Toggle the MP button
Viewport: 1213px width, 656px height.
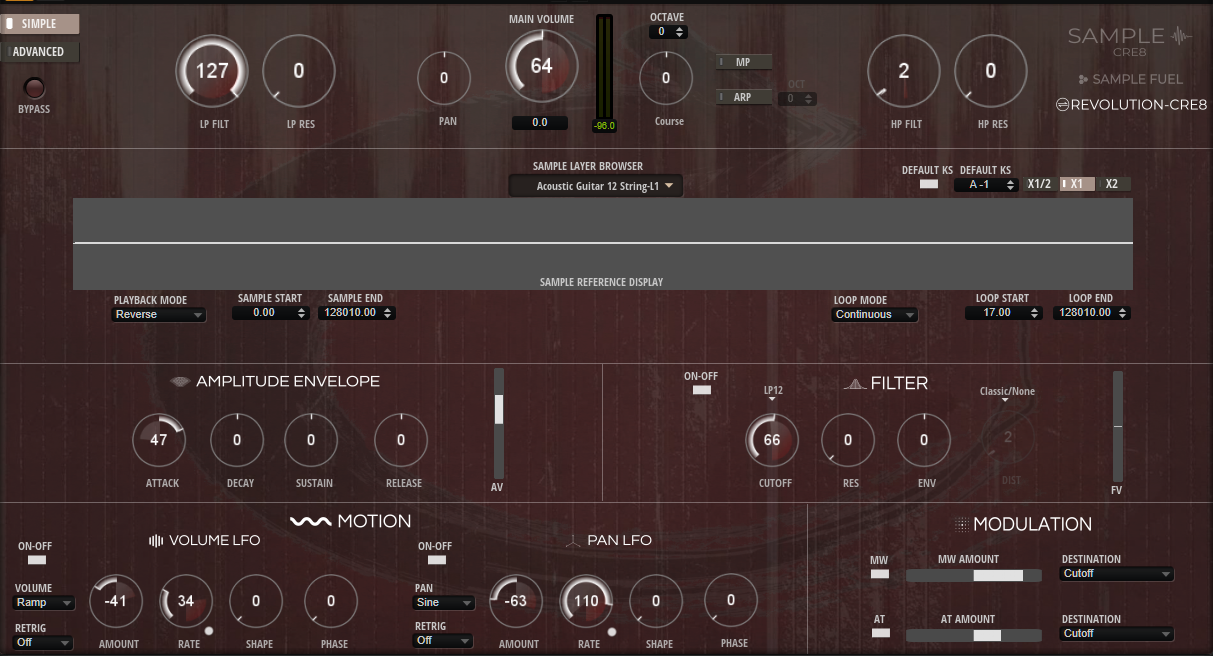pos(745,62)
